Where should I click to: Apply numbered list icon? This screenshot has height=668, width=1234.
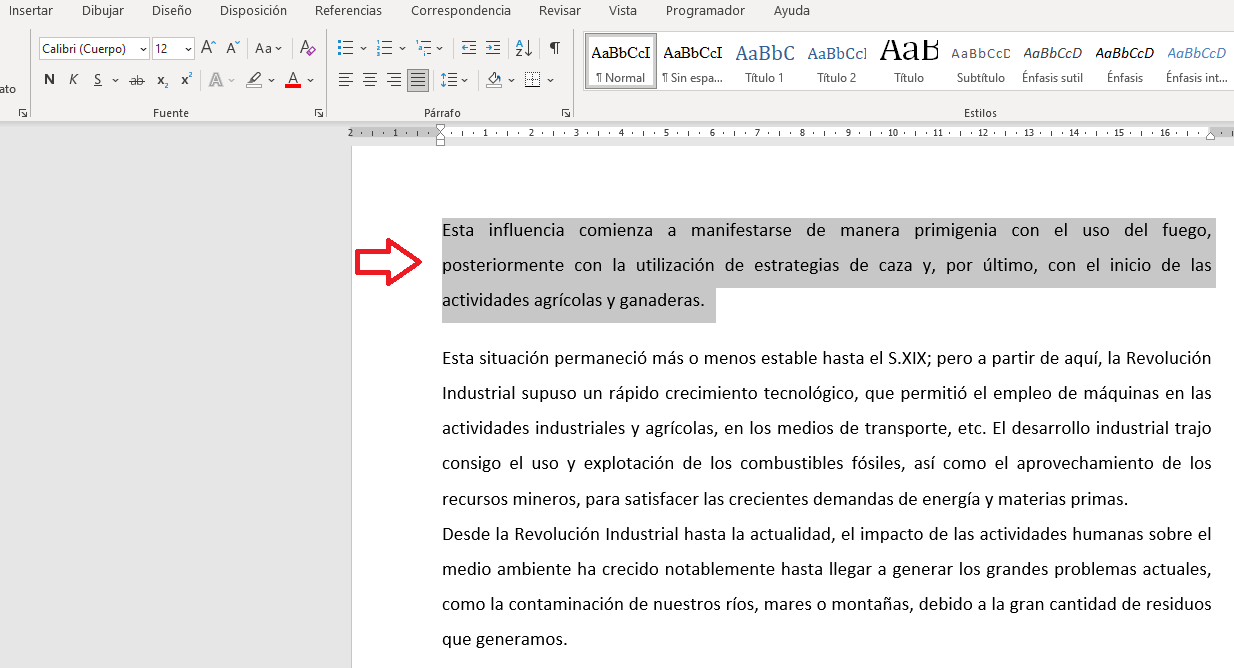(x=384, y=48)
